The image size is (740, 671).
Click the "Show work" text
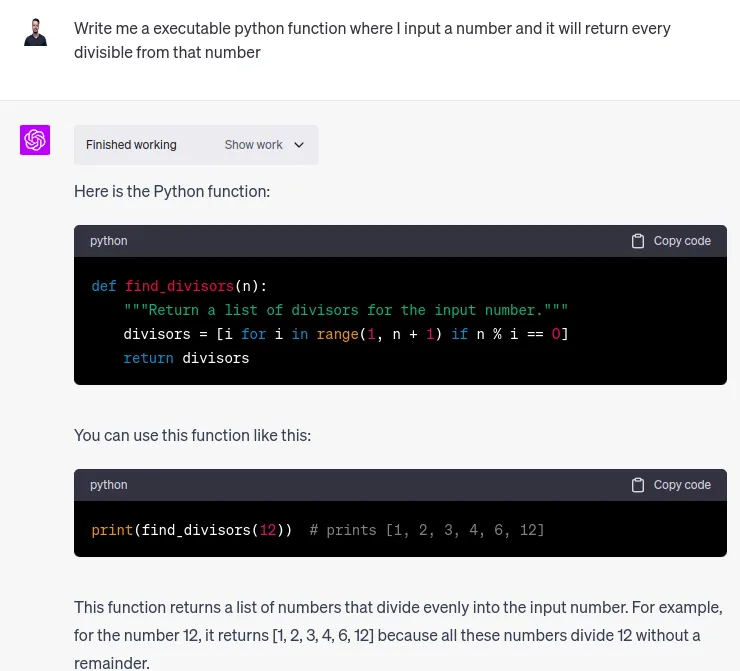tap(253, 145)
